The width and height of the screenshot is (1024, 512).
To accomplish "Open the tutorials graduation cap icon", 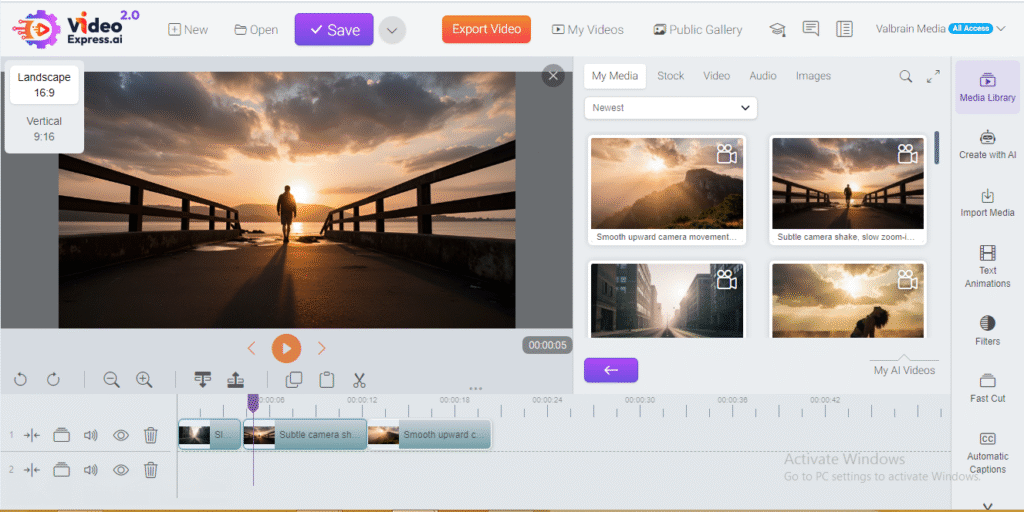I will [x=777, y=29].
